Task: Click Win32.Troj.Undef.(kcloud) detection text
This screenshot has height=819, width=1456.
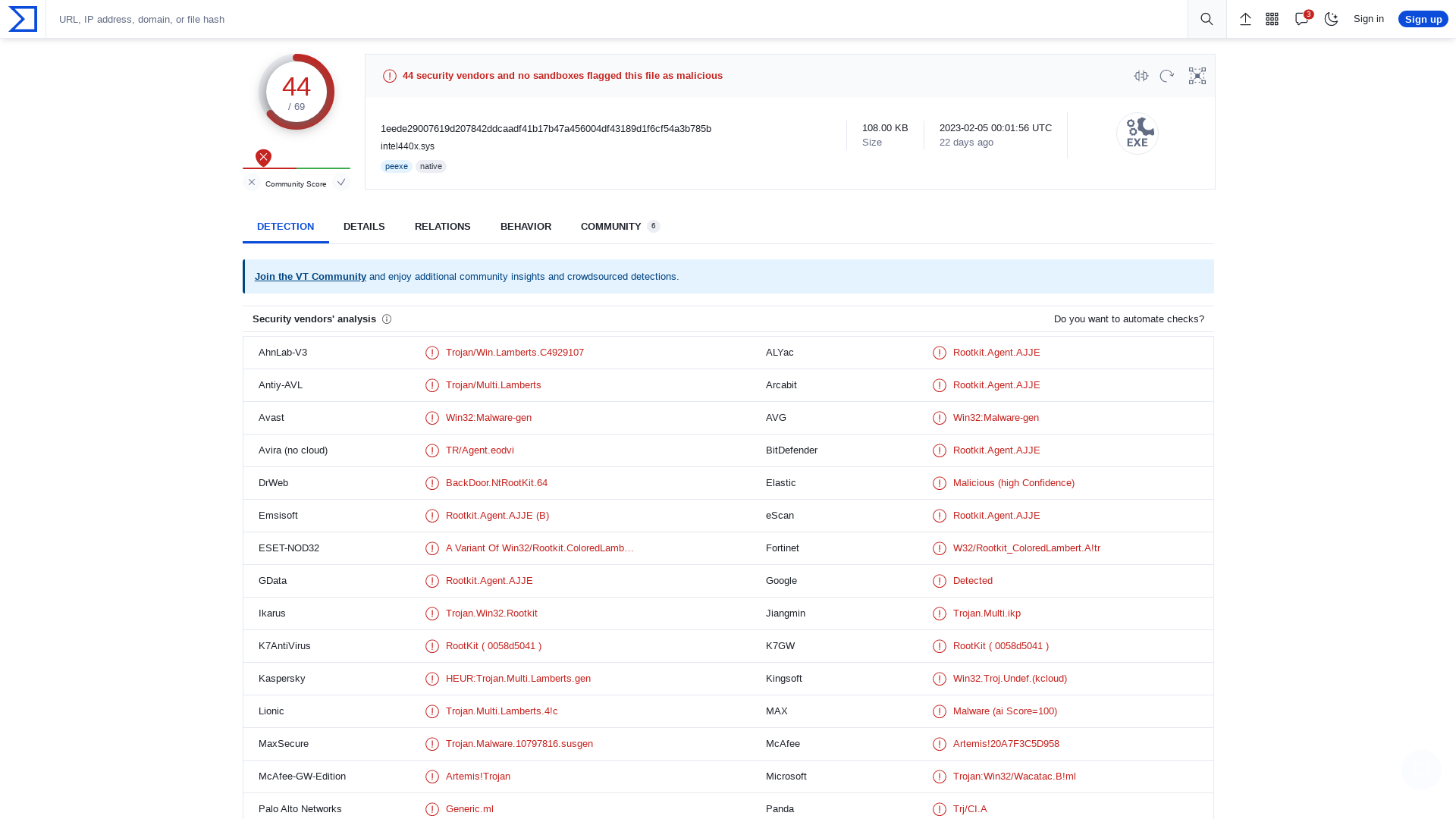Action: click(1010, 679)
